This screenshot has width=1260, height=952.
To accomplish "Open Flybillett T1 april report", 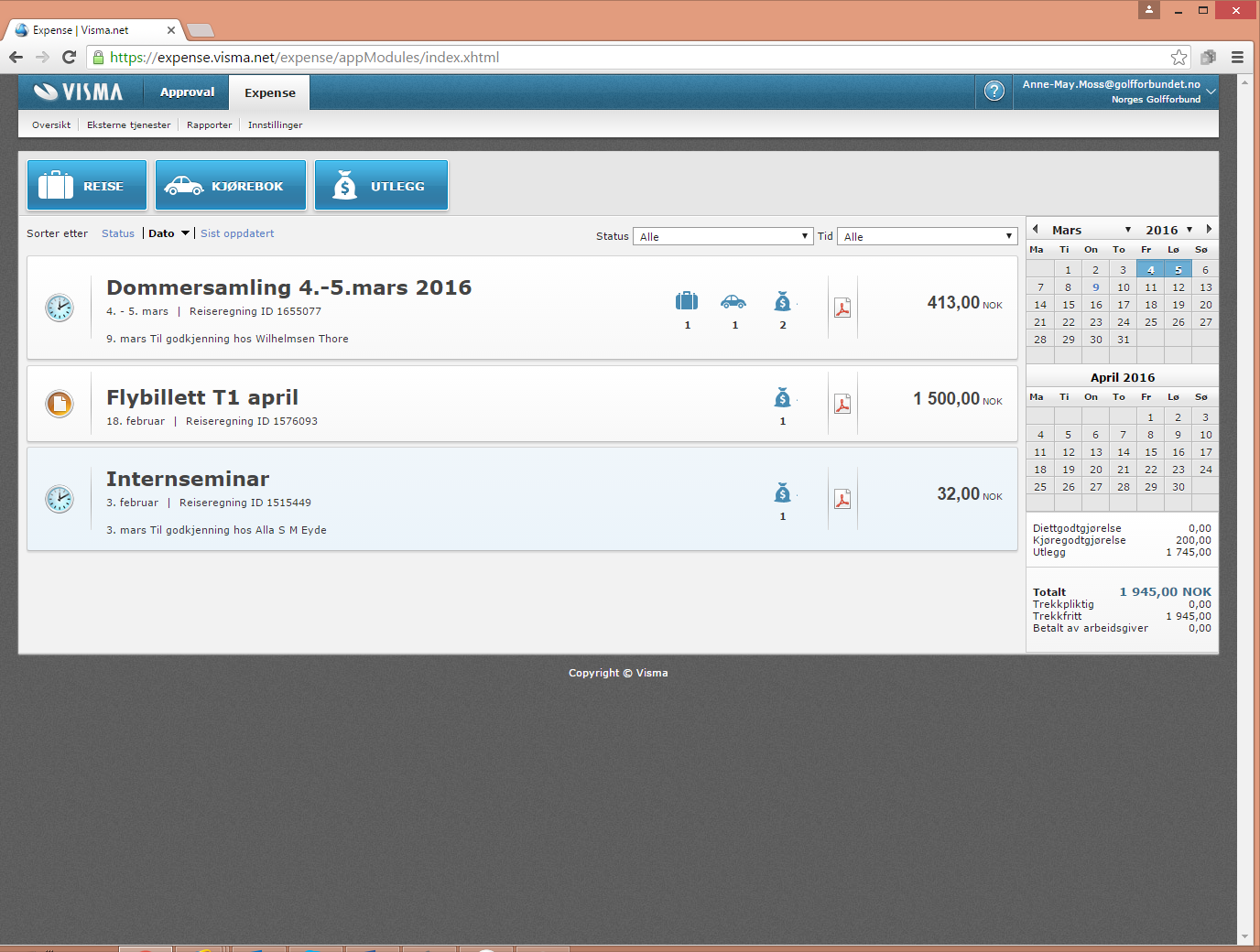I will 202,397.
